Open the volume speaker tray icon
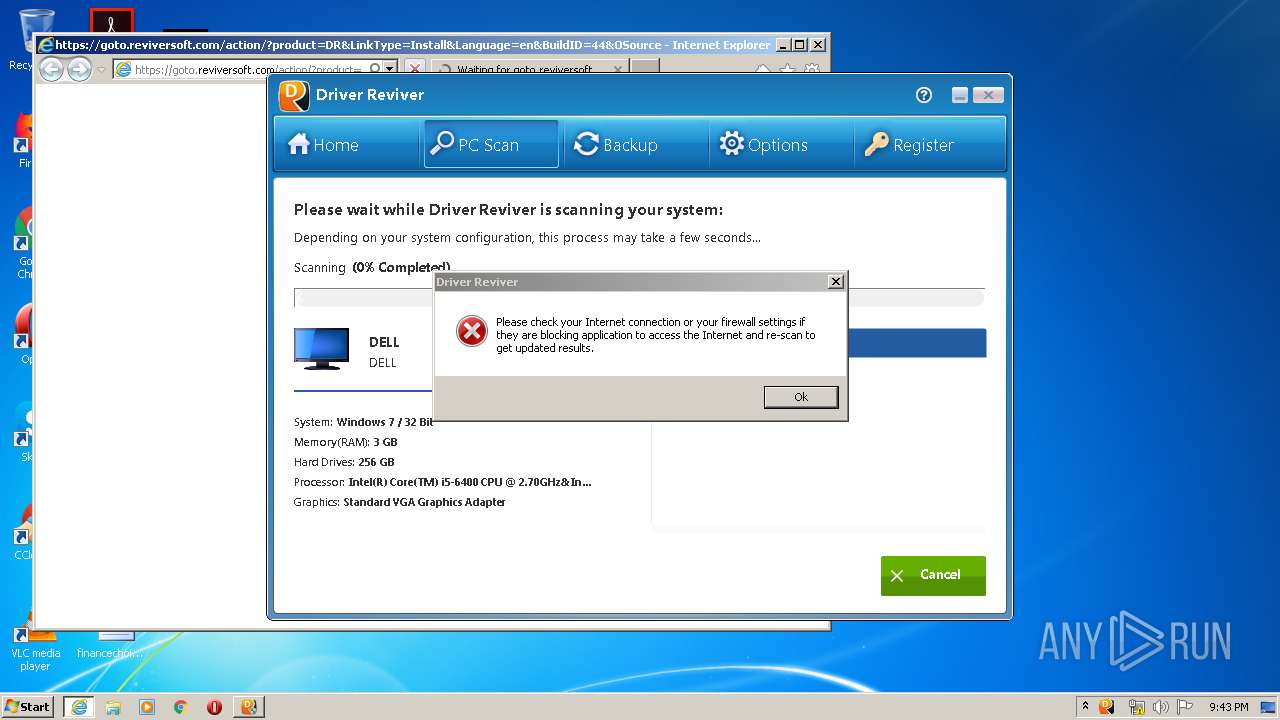The height and width of the screenshot is (720, 1280). click(x=1161, y=707)
